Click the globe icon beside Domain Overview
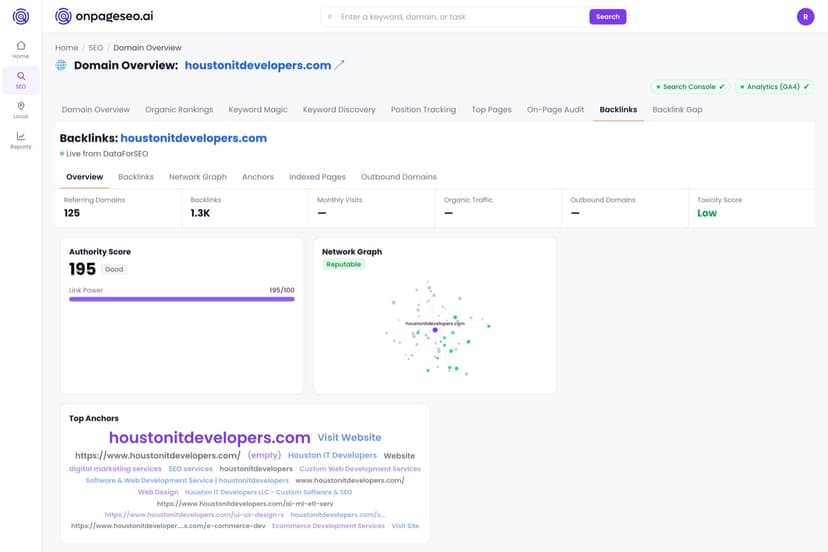This screenshot has height=552, width=828. click(61, 65)
